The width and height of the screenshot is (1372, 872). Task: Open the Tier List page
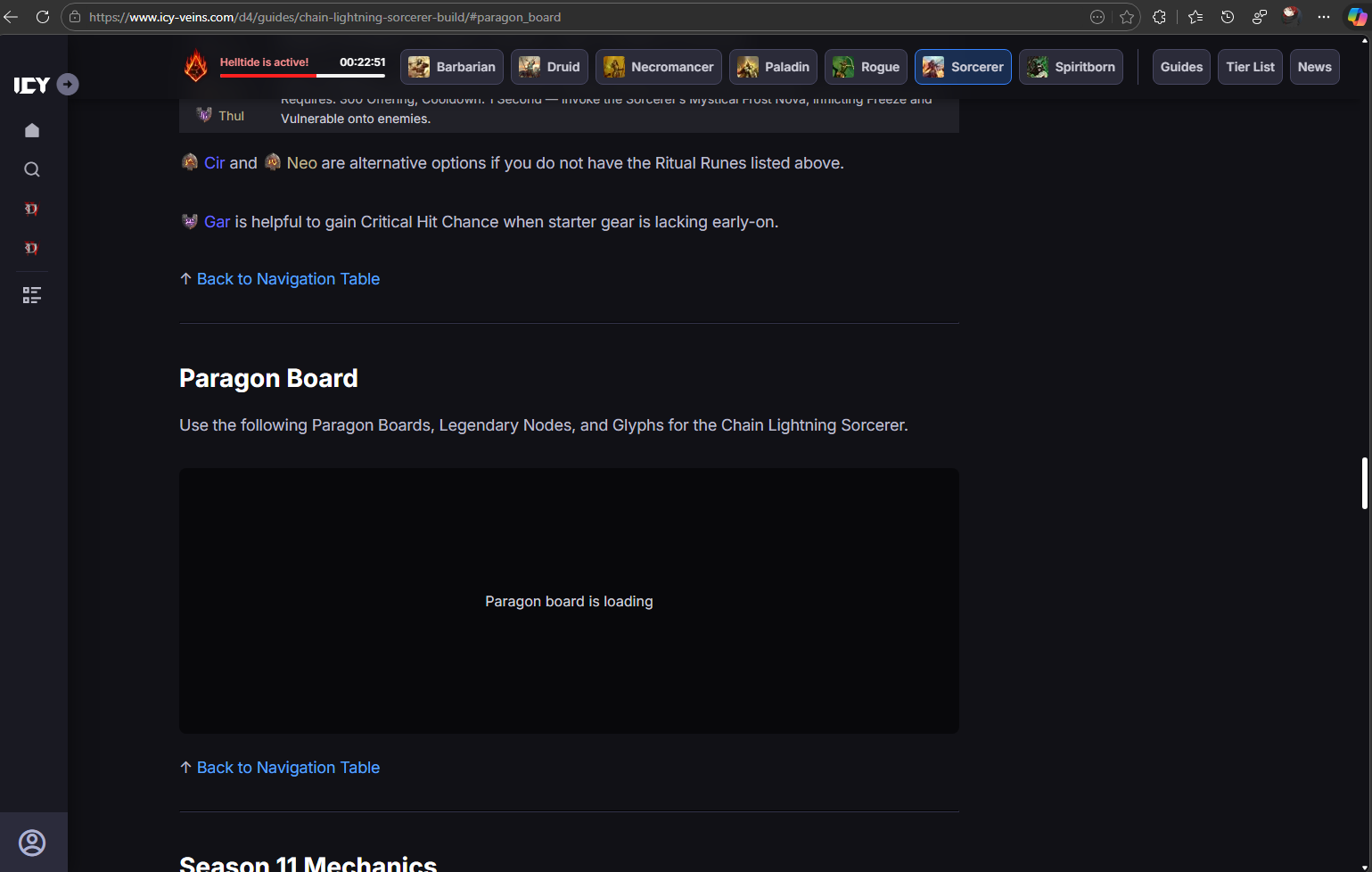click(1250, 67)
